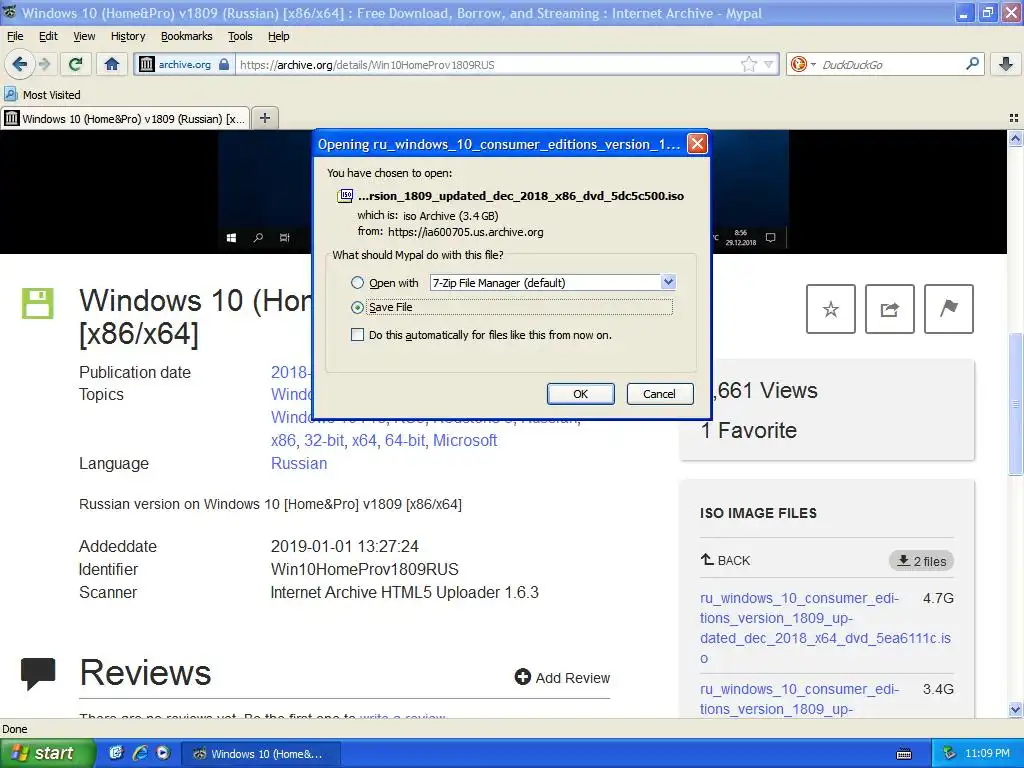Click the Windows 10 (Home&... taskbar button
1024x768 pixels.
coord(260,754)
